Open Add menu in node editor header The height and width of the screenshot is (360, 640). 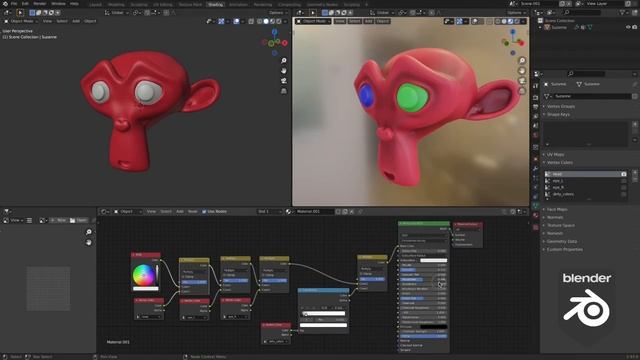(x=180, y=211)
